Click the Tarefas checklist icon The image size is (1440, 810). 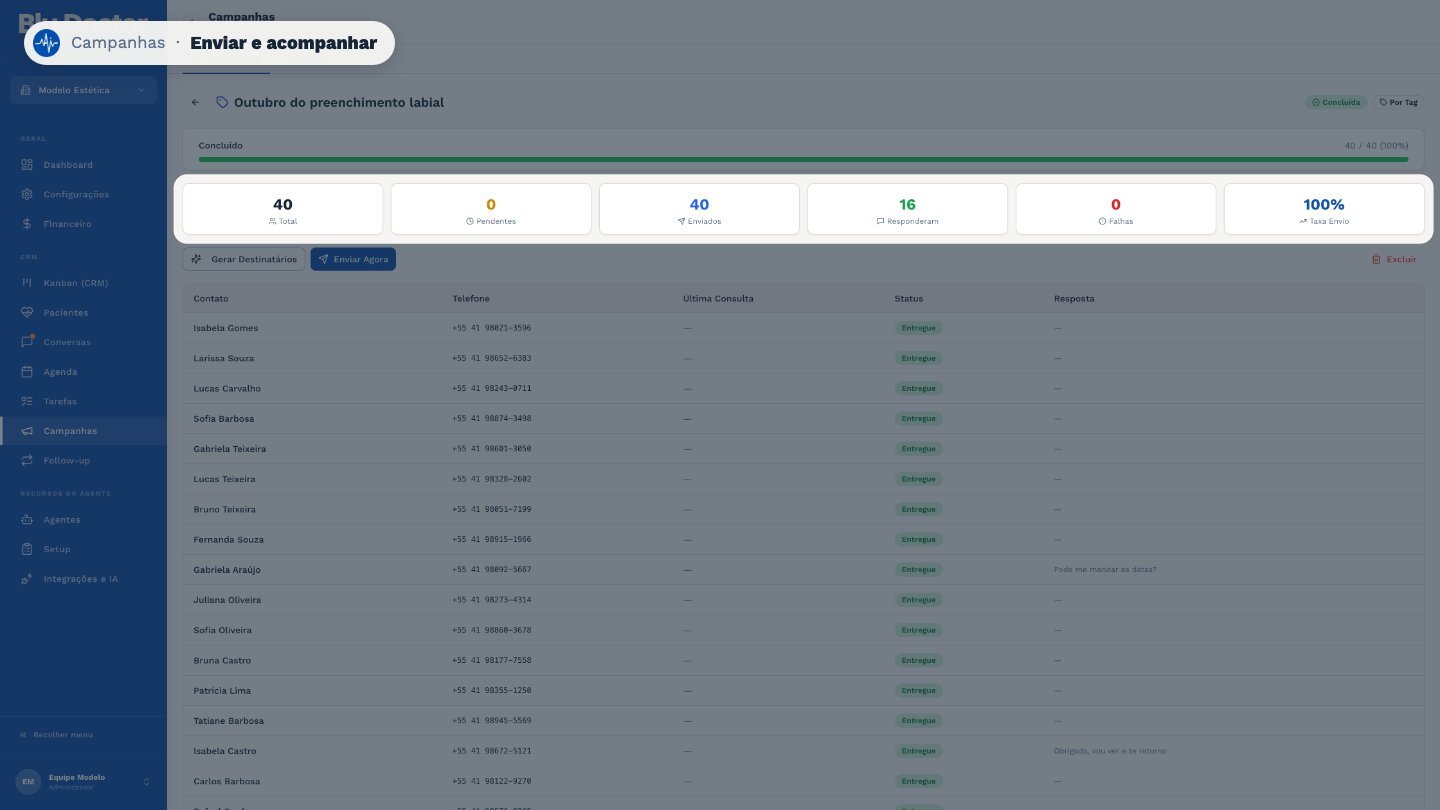(x=27, y=401)
